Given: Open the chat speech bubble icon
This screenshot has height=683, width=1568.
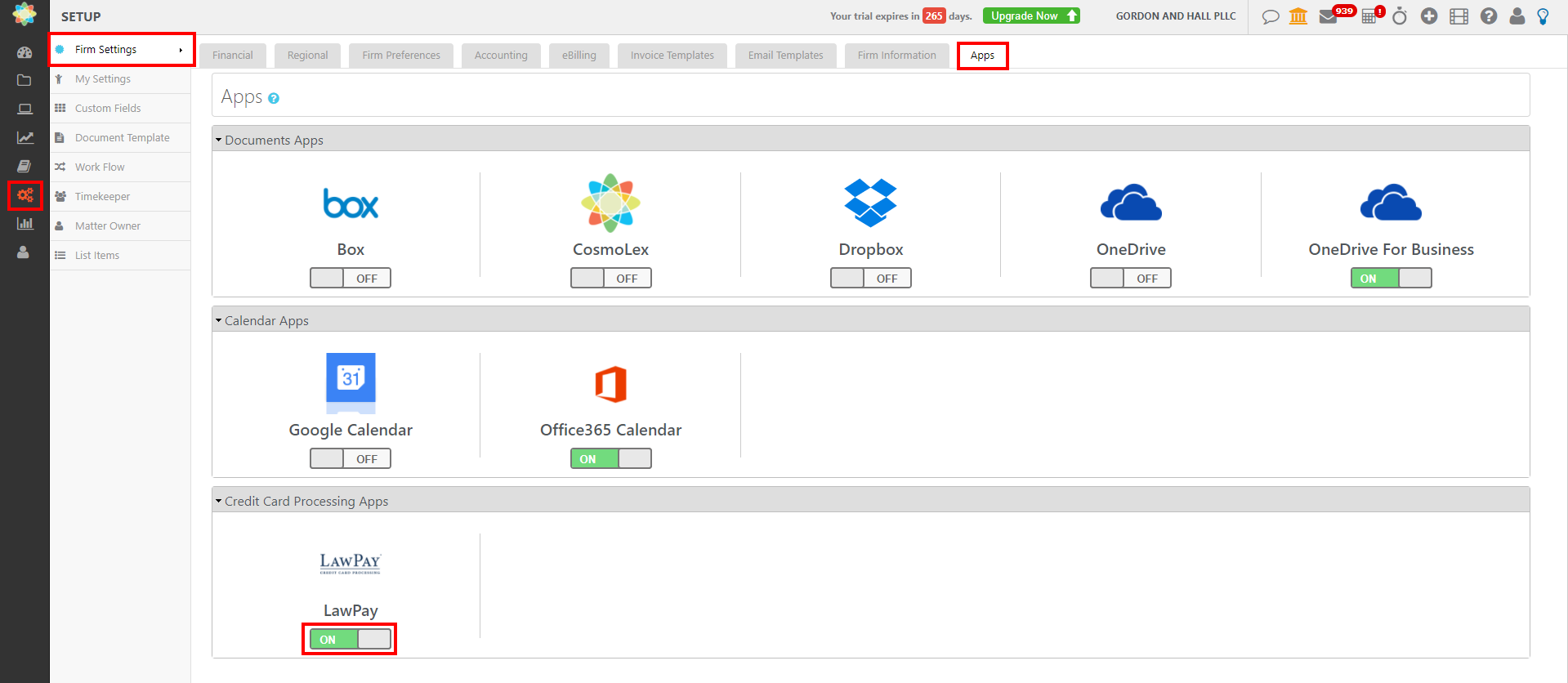Looking at the screenshot, I should point(1270,16).
